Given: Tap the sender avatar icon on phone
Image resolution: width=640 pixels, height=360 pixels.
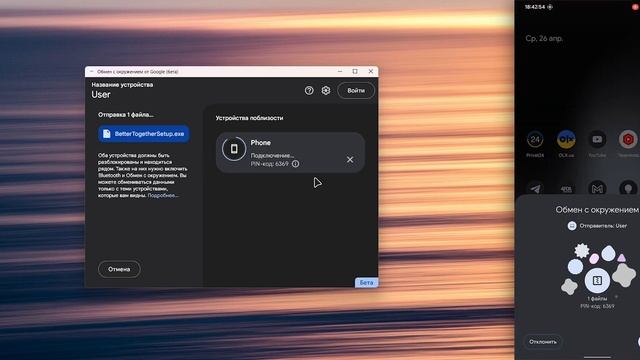Looking at the screenshot, I should [572, 226].
